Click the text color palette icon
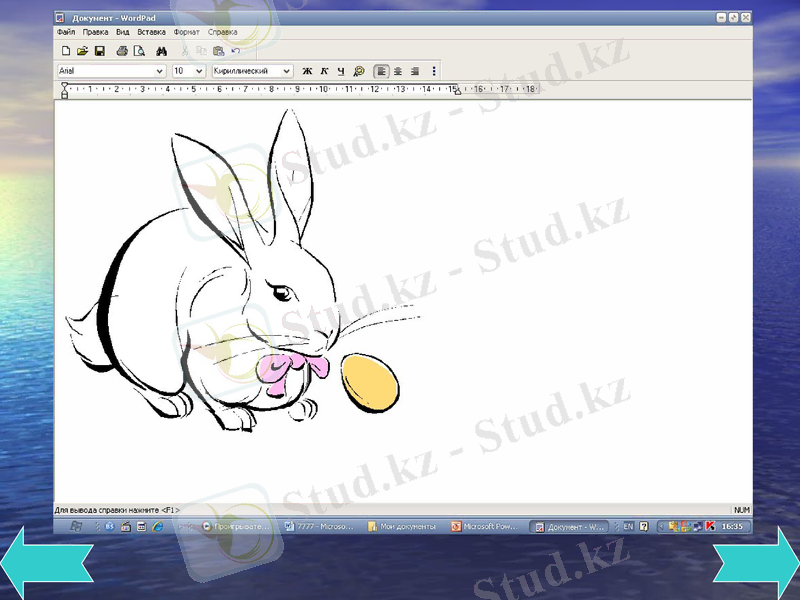Image resolution: width=800 pixels, height=600 pixels. [359, 71]
